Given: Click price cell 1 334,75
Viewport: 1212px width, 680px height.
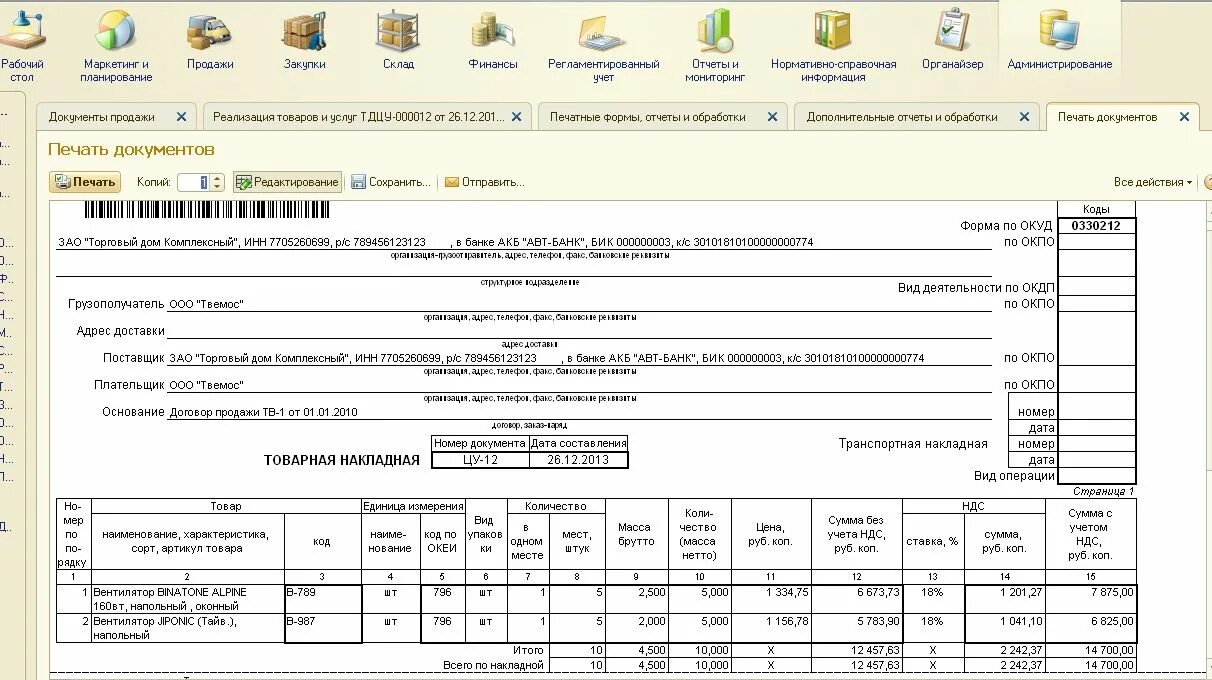Looking at the screenshot, I should point(770,599).
